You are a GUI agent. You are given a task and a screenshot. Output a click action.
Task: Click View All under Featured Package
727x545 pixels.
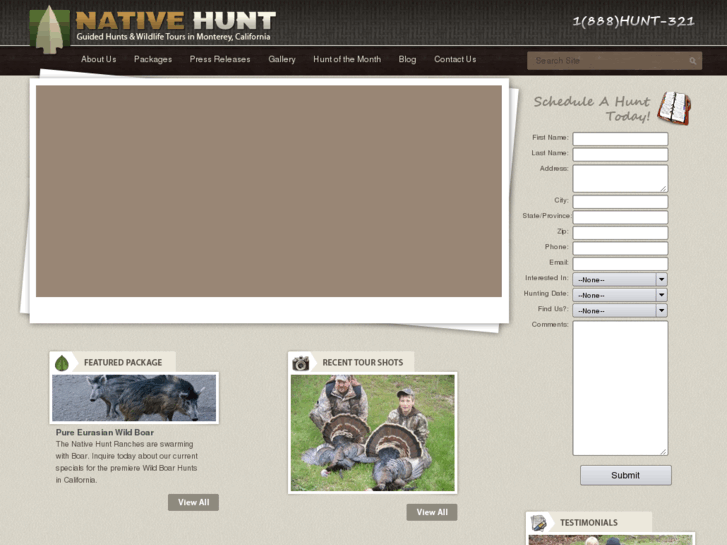(x=193, y=502)
